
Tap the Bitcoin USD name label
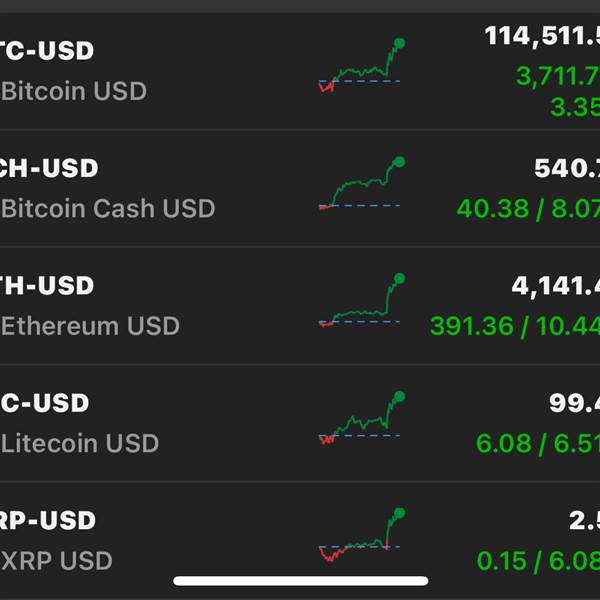coord(75,91)
